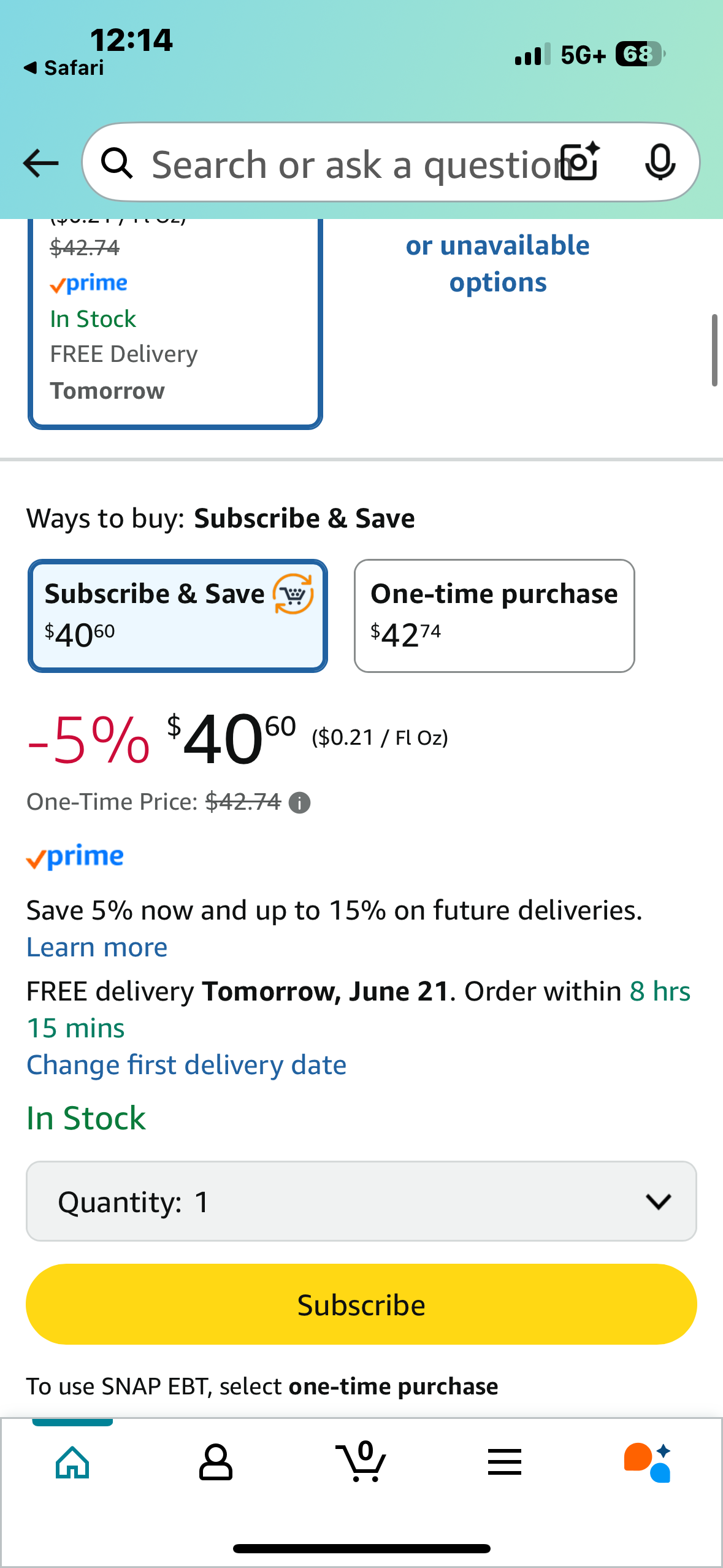Open the account profile icon
This screenshot has width=723, height=1568.
[x=216, y=1462]
